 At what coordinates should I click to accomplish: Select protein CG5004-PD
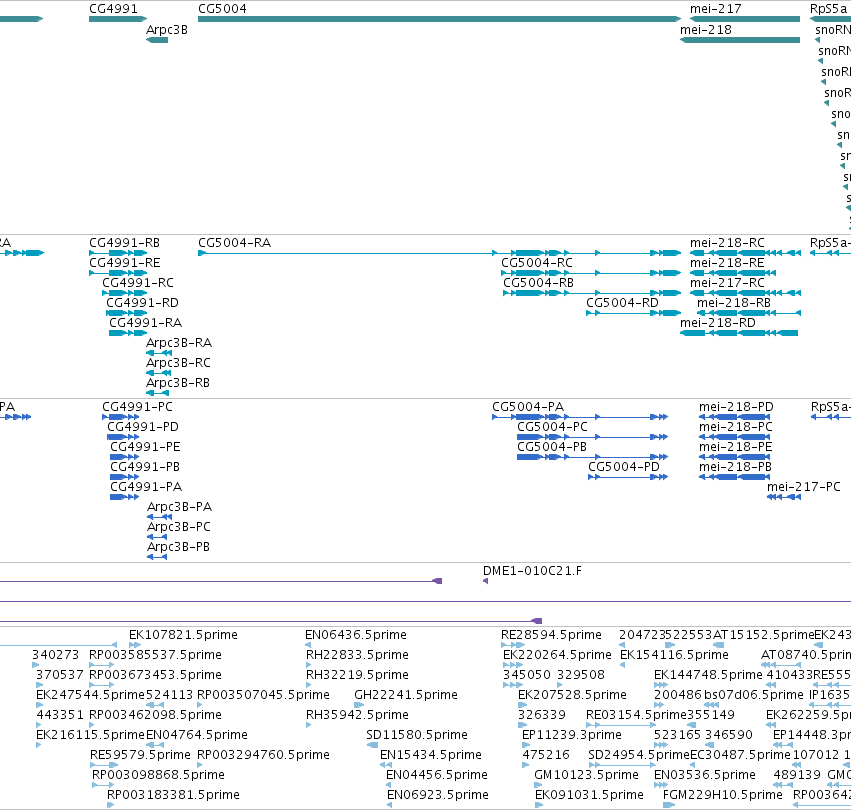click(x=624, y=467)
